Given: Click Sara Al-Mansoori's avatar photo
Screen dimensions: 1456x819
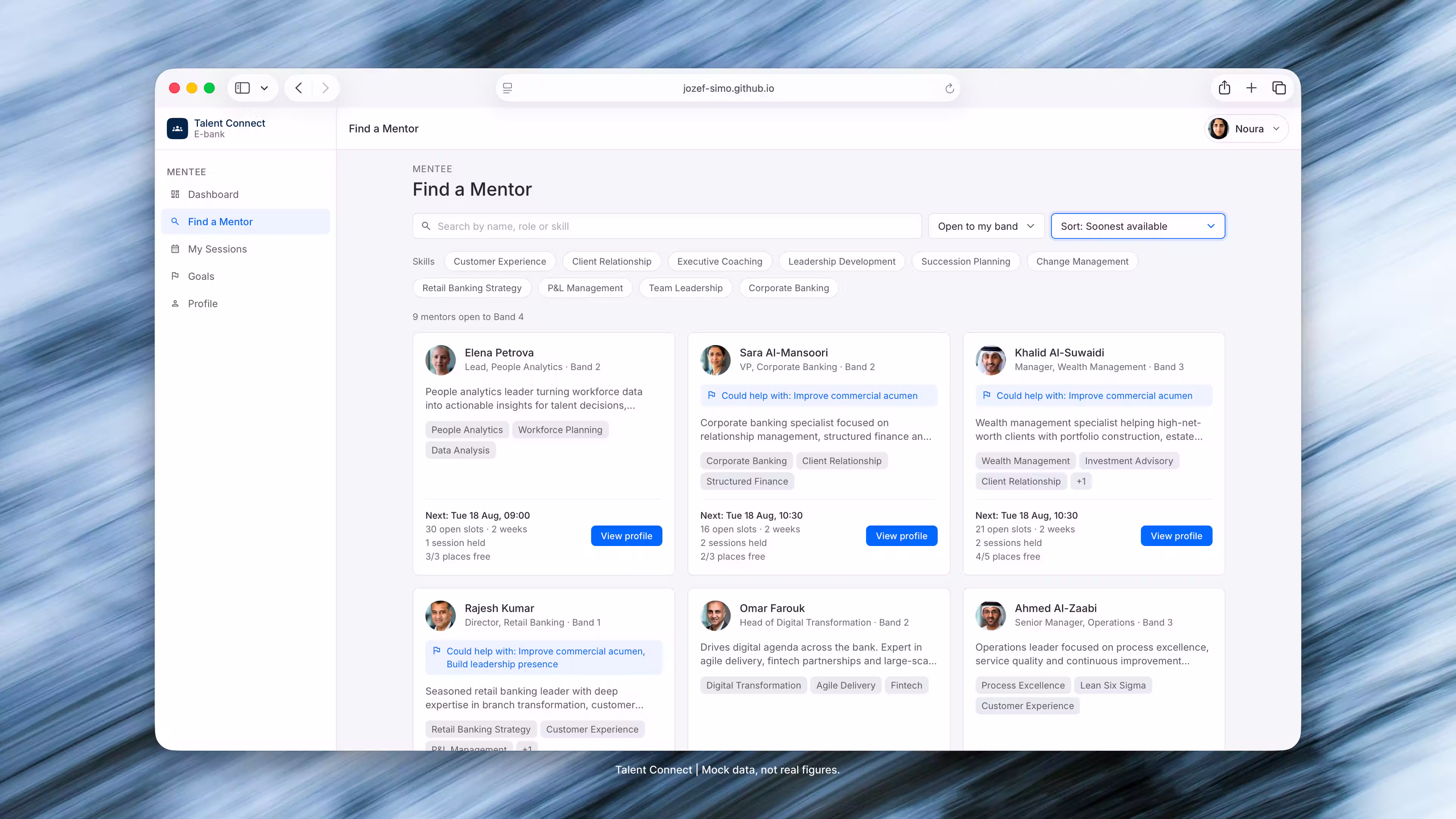Looking at the screenshot, I should click(715, 360).
